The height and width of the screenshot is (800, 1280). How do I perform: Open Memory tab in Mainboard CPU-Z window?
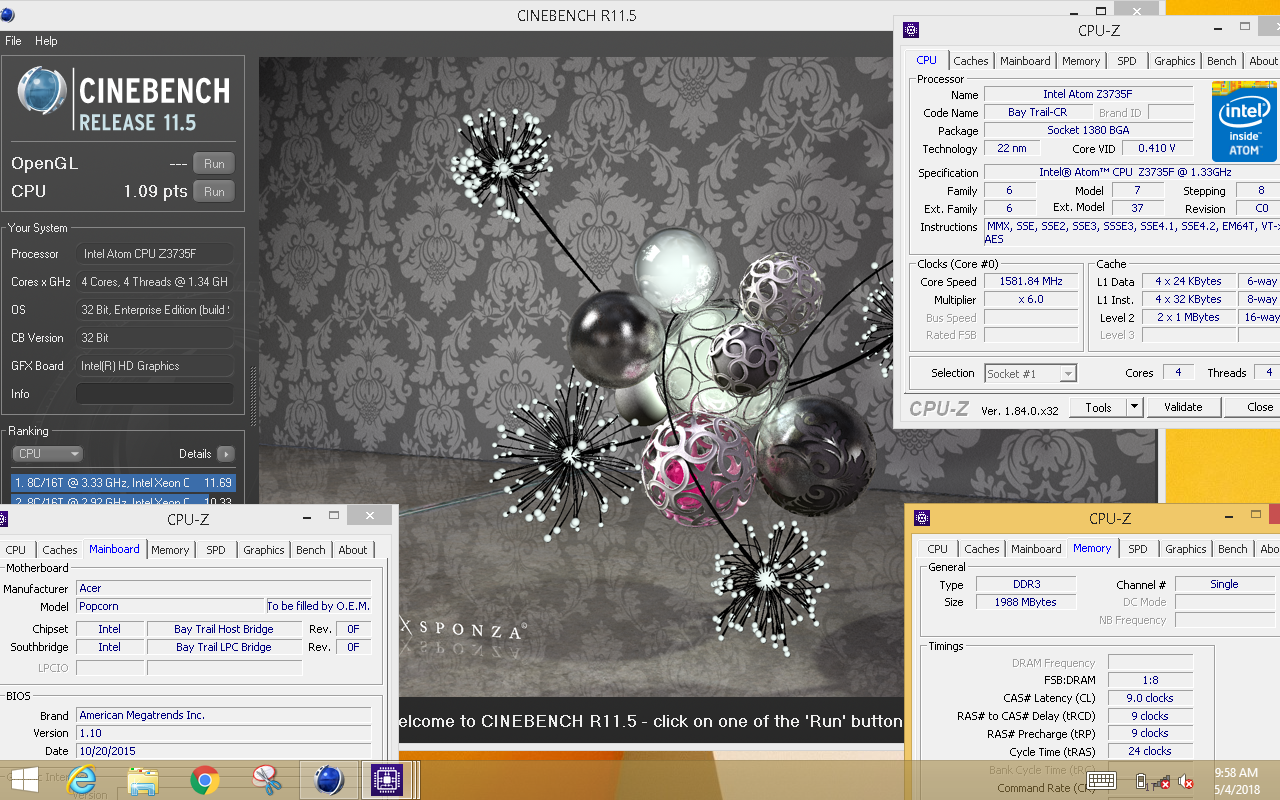pos(170,550)
